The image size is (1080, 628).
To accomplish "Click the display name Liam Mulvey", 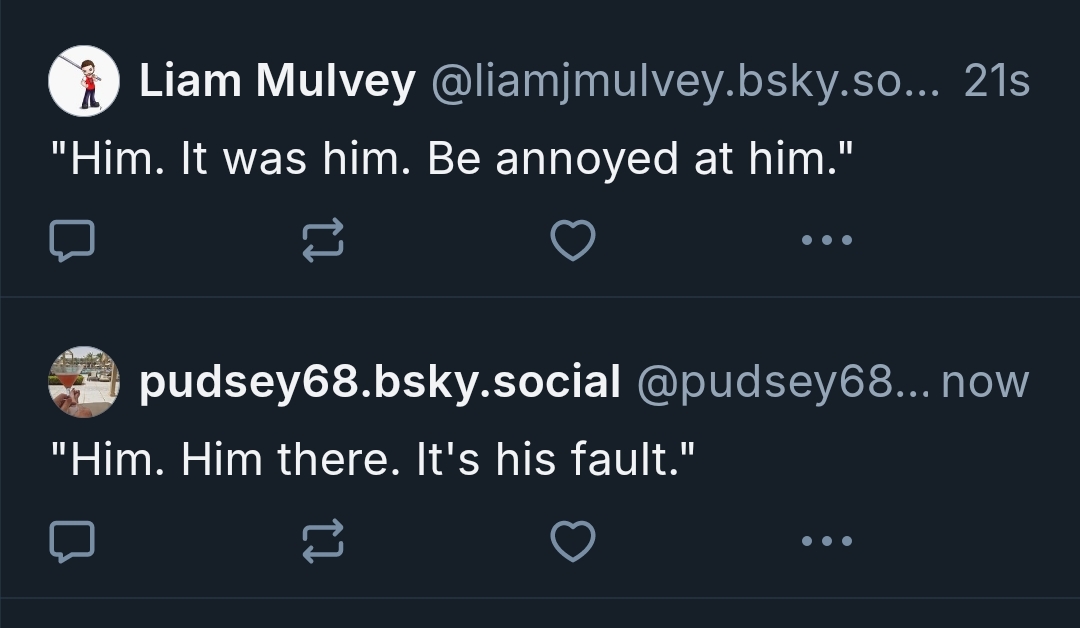I will pyautogui.click(x=276, y=81).
